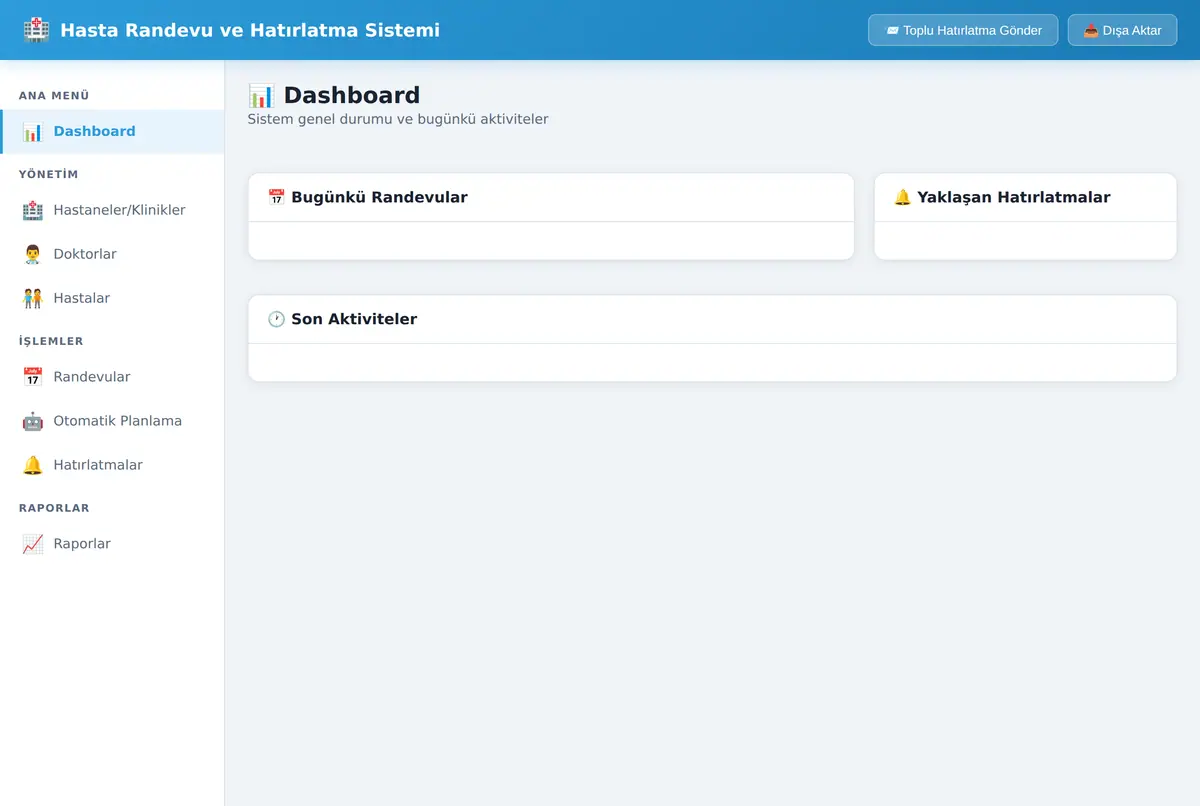This screenshot has height=806, width=1200.
Task: Select Raporlar from the sidebar menu
Action: pos(112,544)
